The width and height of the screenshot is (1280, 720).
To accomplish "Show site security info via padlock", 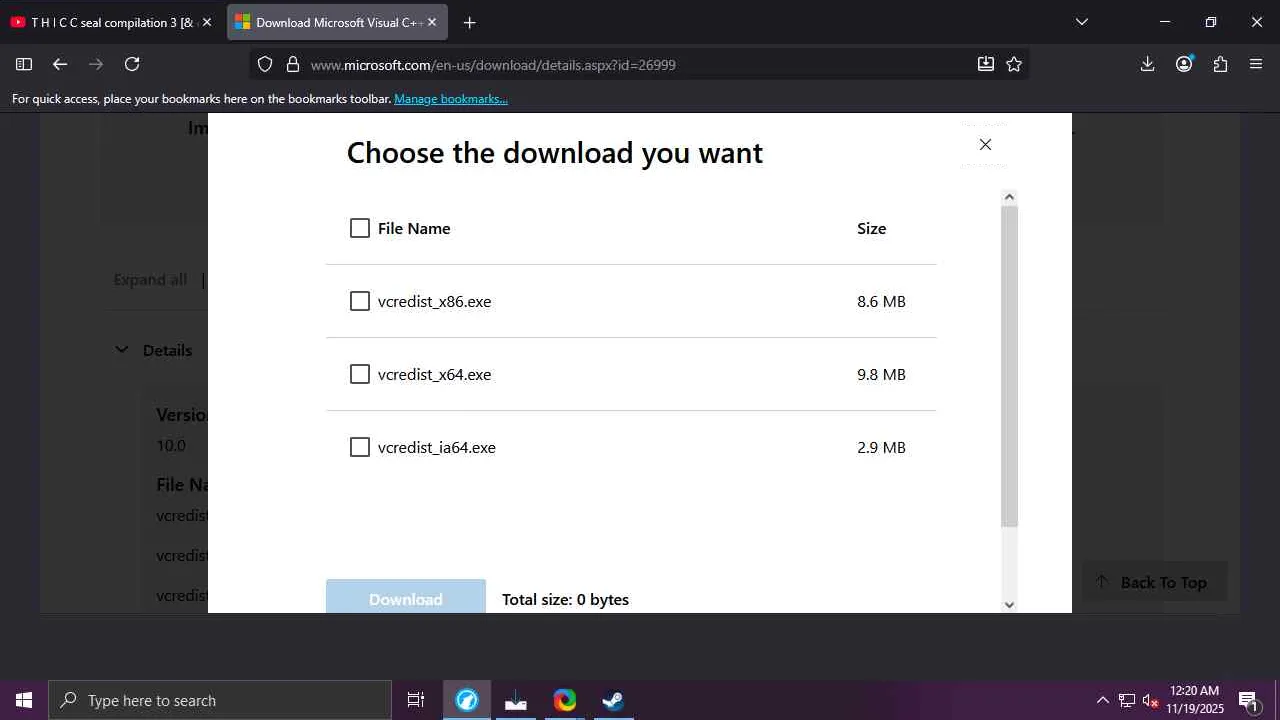I will click(293, 64).
